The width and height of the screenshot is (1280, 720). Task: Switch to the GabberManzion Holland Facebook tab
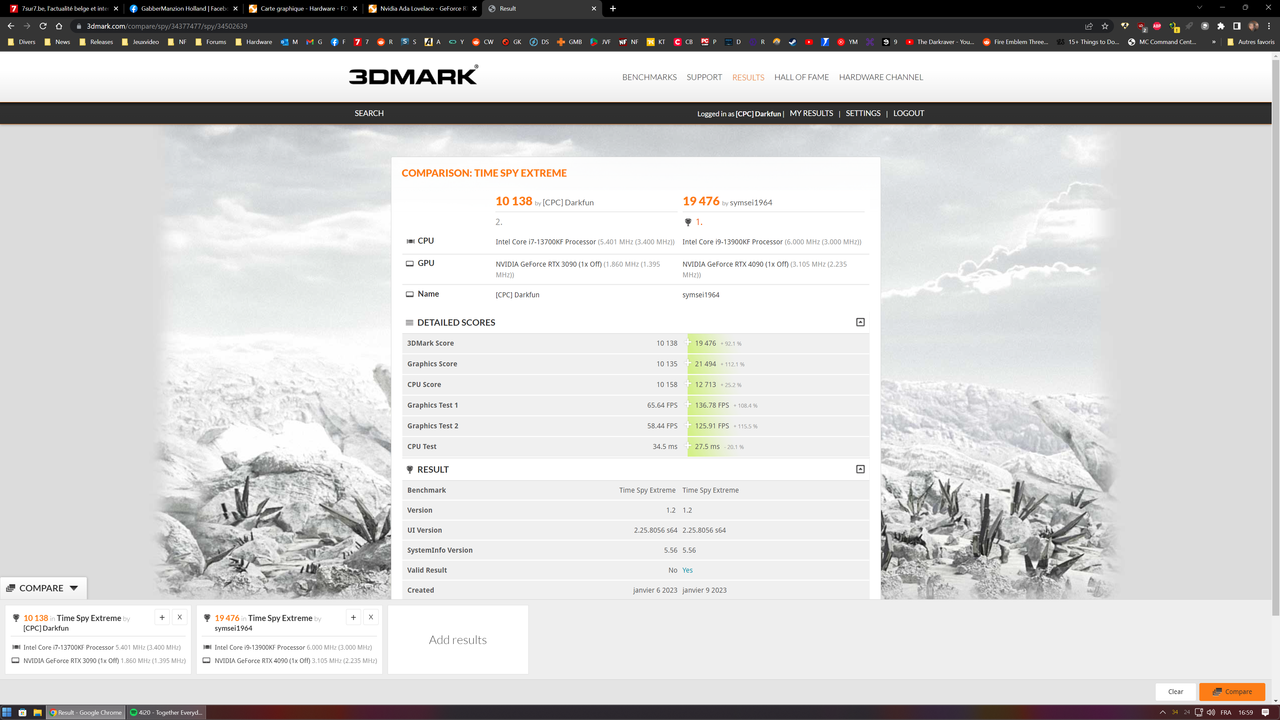point(180,8)
